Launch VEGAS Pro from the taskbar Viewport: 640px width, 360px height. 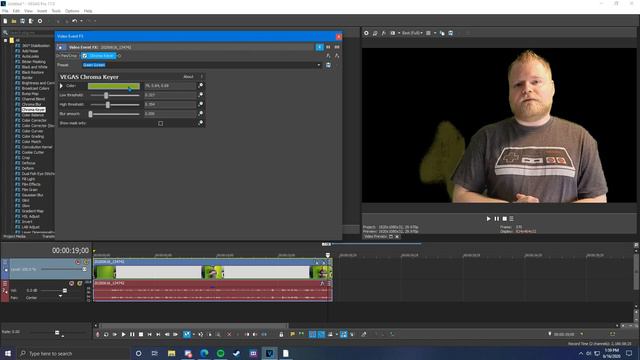coord(269,353)
